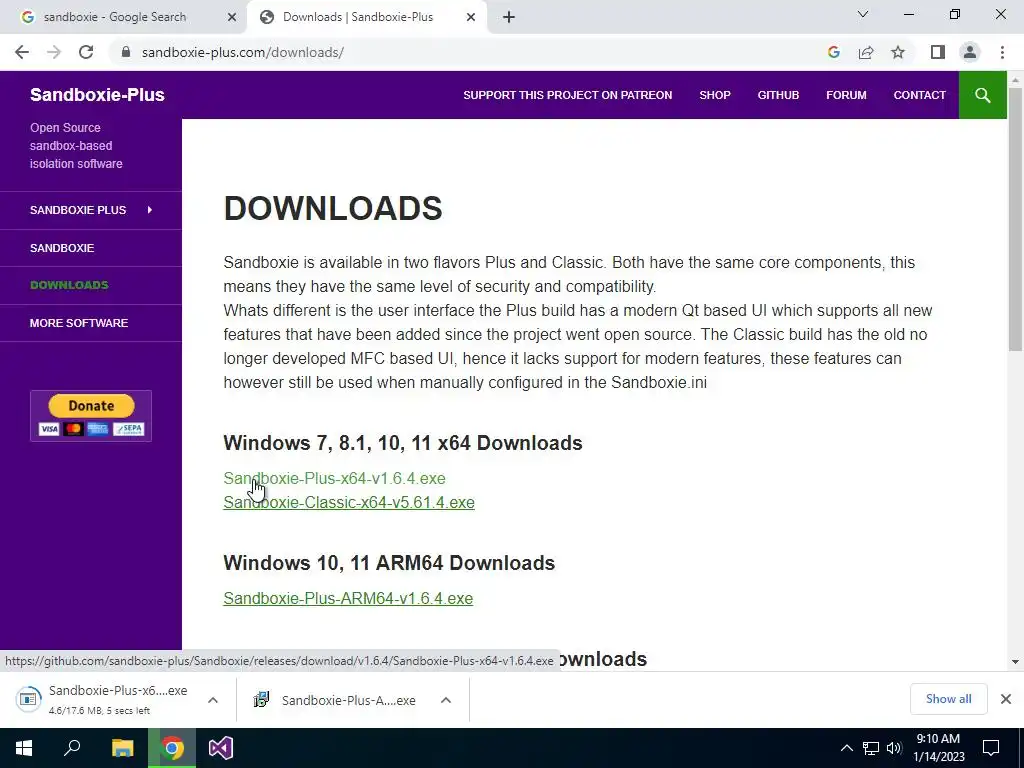
Task: Open the Chrome three-dot menu
Action: coord(1002,52)
